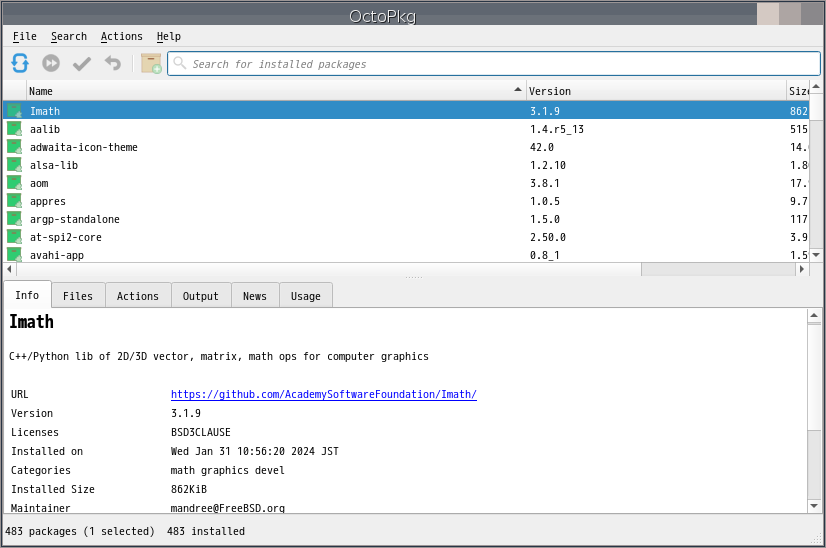Screen dimensions: 826x548
Task: Click the package list scroll down arrow
Action: [x=816, y=255]
